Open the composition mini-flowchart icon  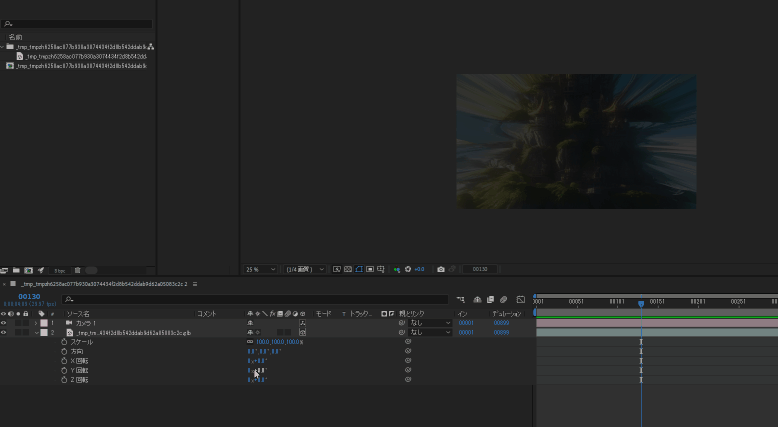(x=460, y=300)
